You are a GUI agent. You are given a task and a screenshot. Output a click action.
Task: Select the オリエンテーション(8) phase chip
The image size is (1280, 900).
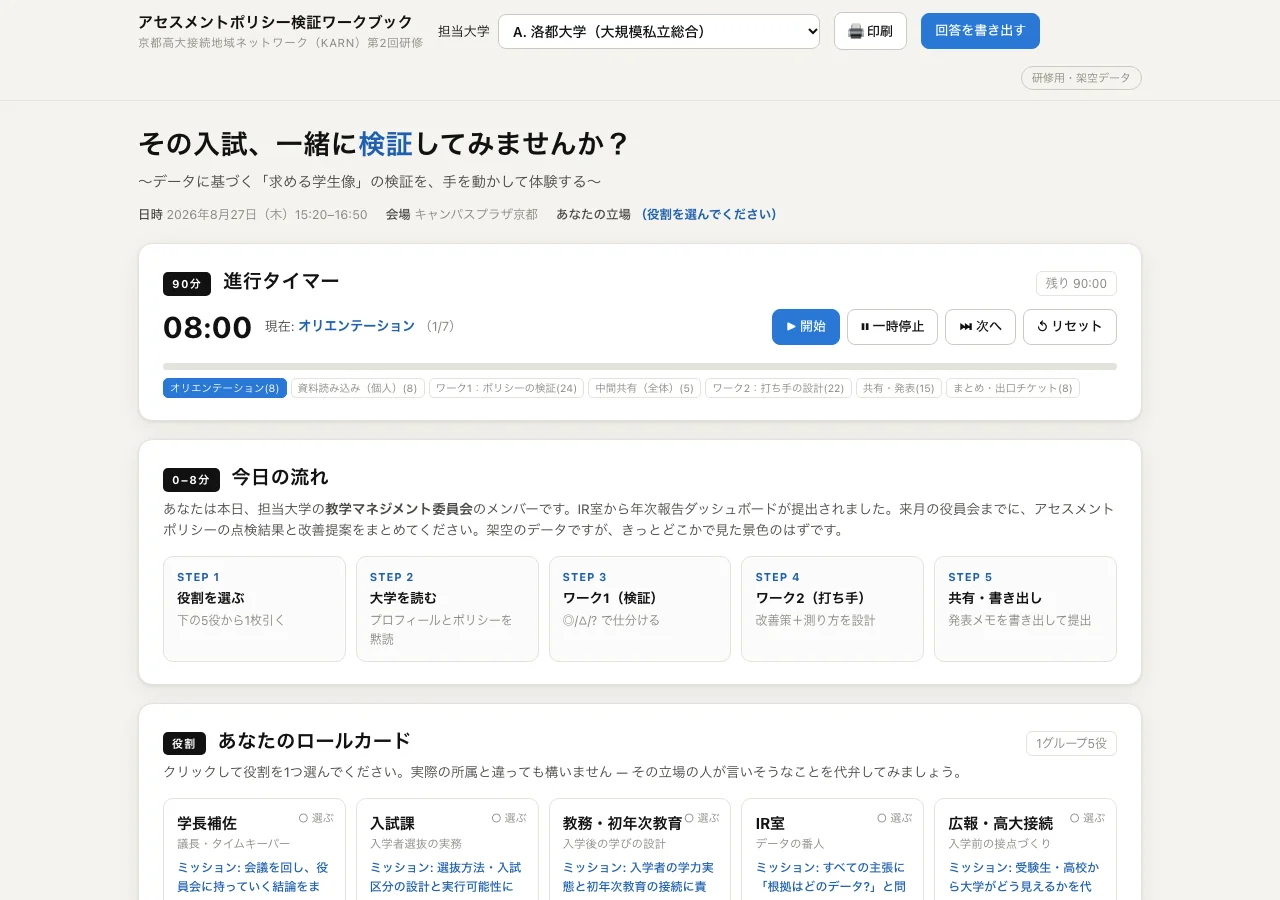pos(225,388)
